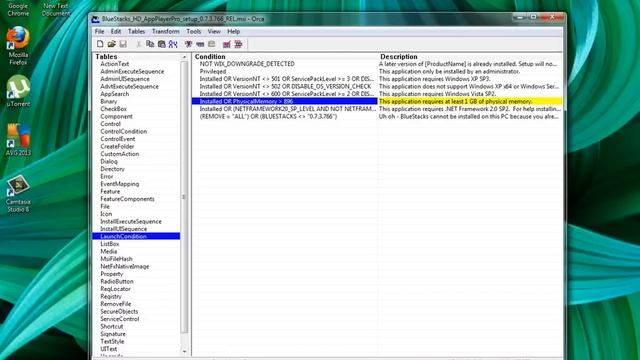This screenshot has height=360, width=640.
Task: Select the Windows XP SP3 description cell
Action: 470,79
